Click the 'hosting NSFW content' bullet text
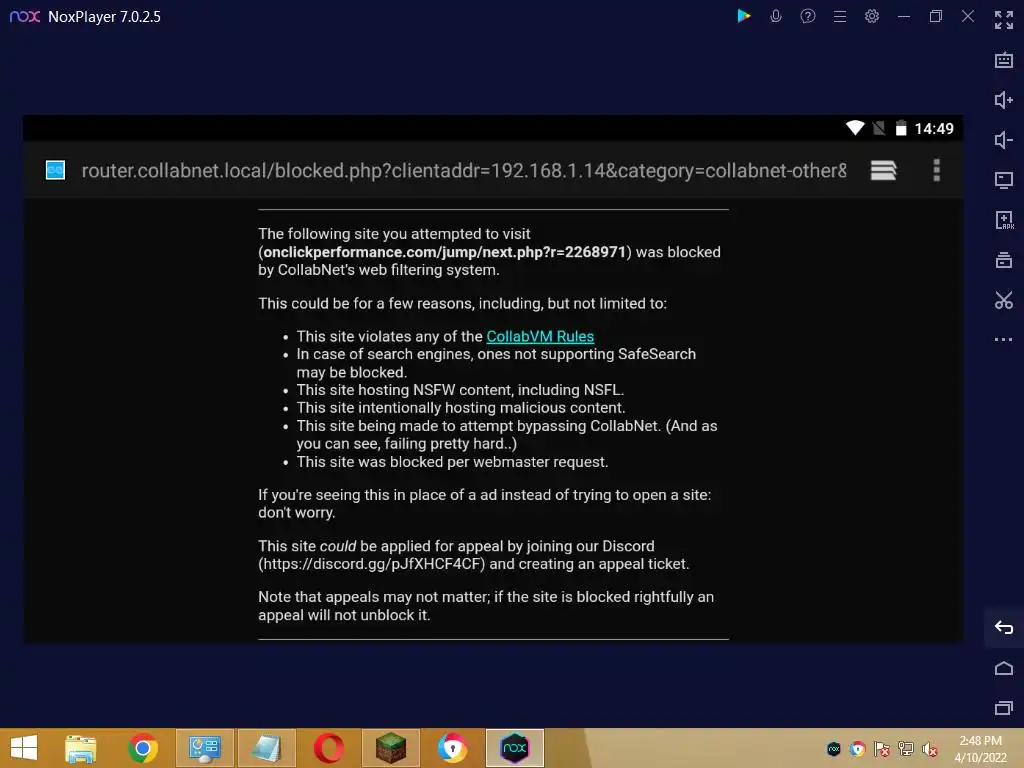1024x768 pixels. [460, 390]
